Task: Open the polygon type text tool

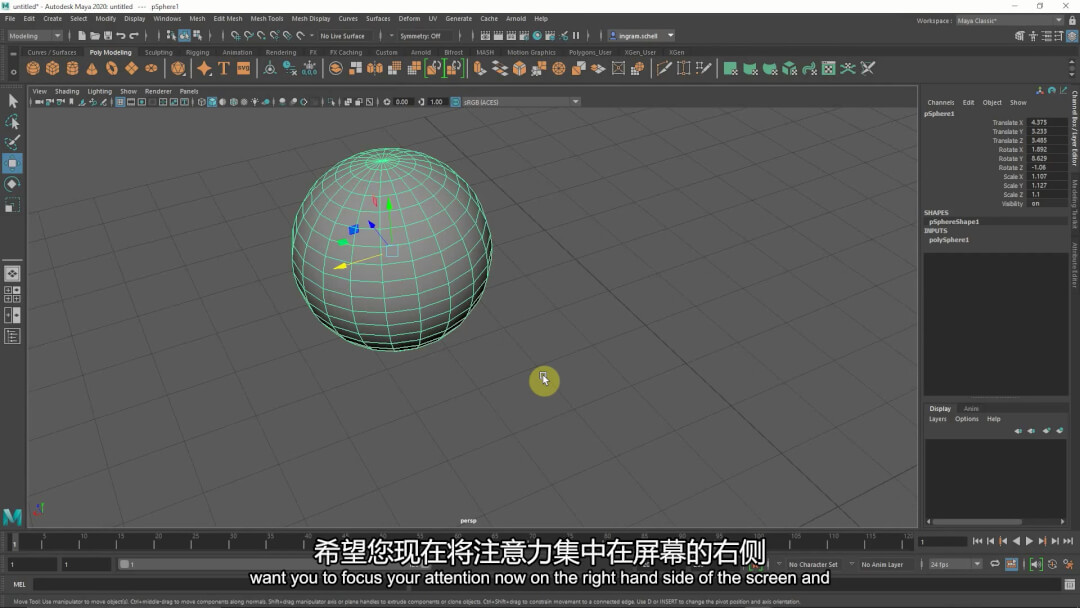Action: [x=224, y=68]
